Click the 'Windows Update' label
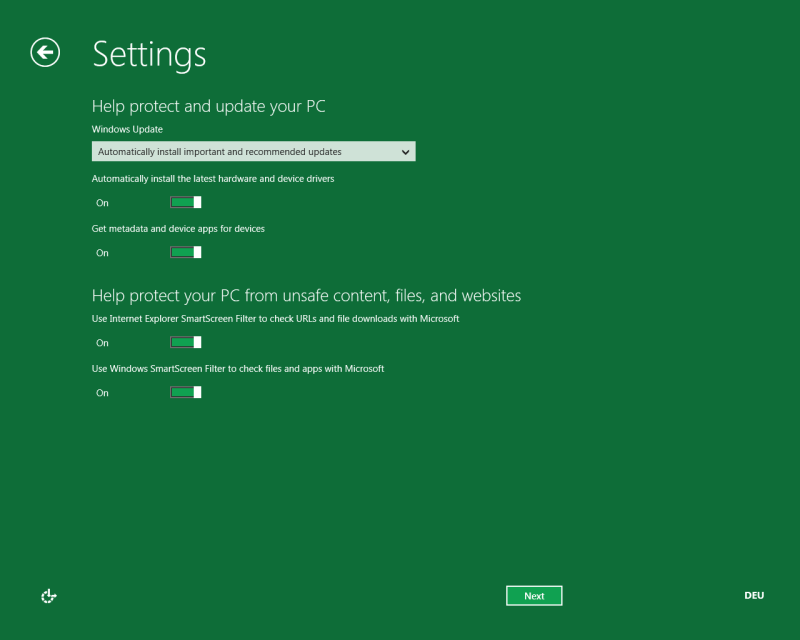This screenshot has height=640, width=800. tap(127, 129)
